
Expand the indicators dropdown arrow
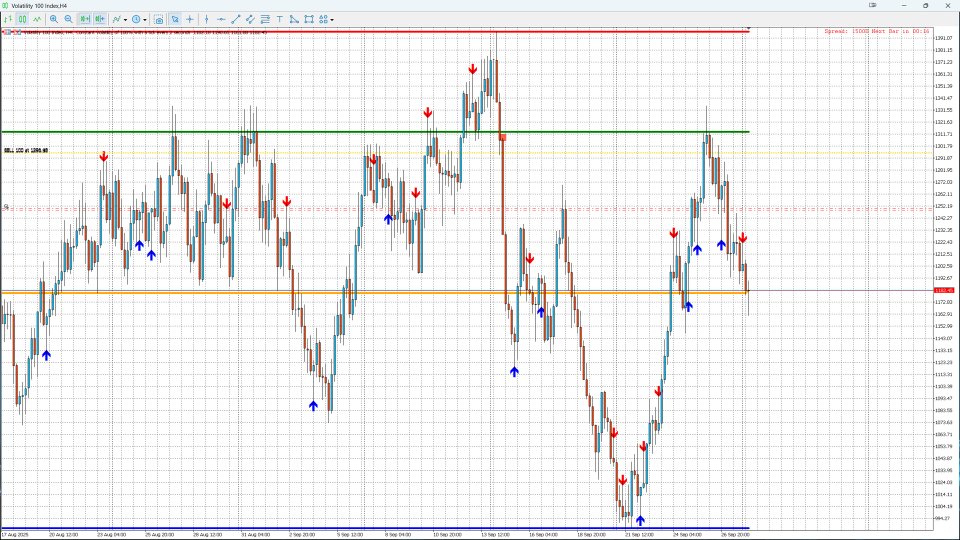tap(126, 20)
